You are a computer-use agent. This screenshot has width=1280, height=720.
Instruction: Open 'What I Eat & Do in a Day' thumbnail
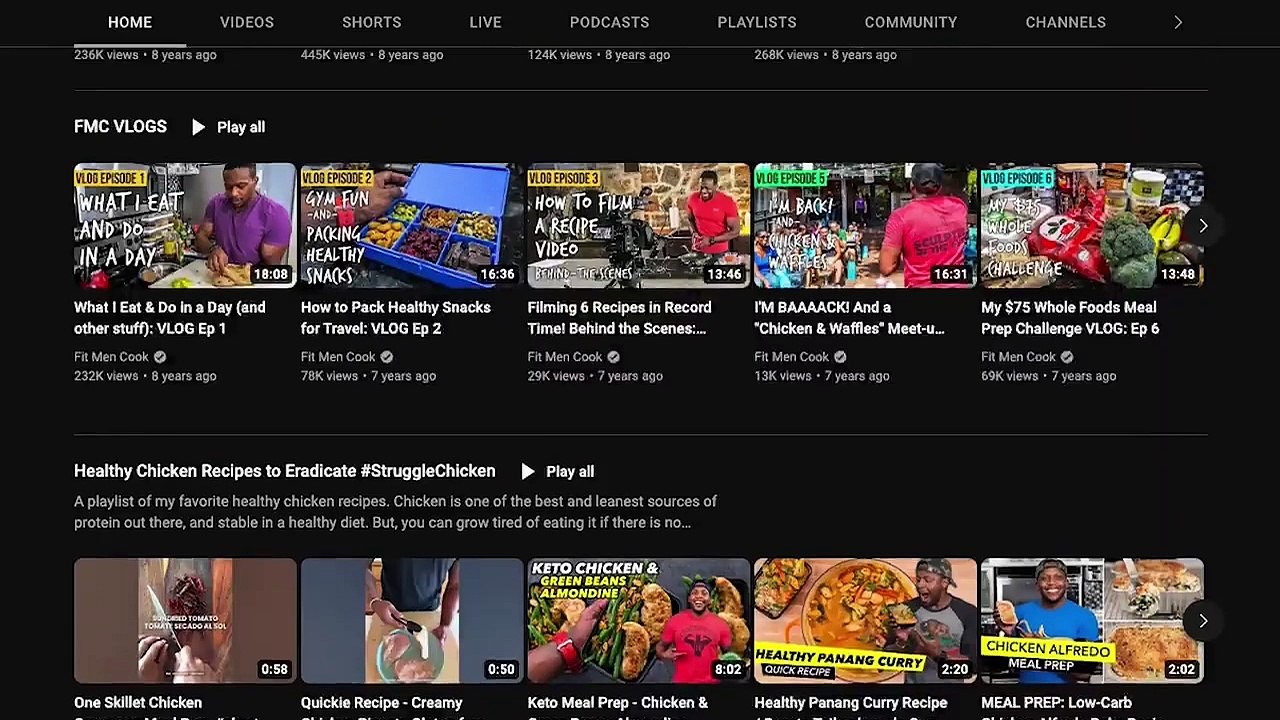point(185,226)
